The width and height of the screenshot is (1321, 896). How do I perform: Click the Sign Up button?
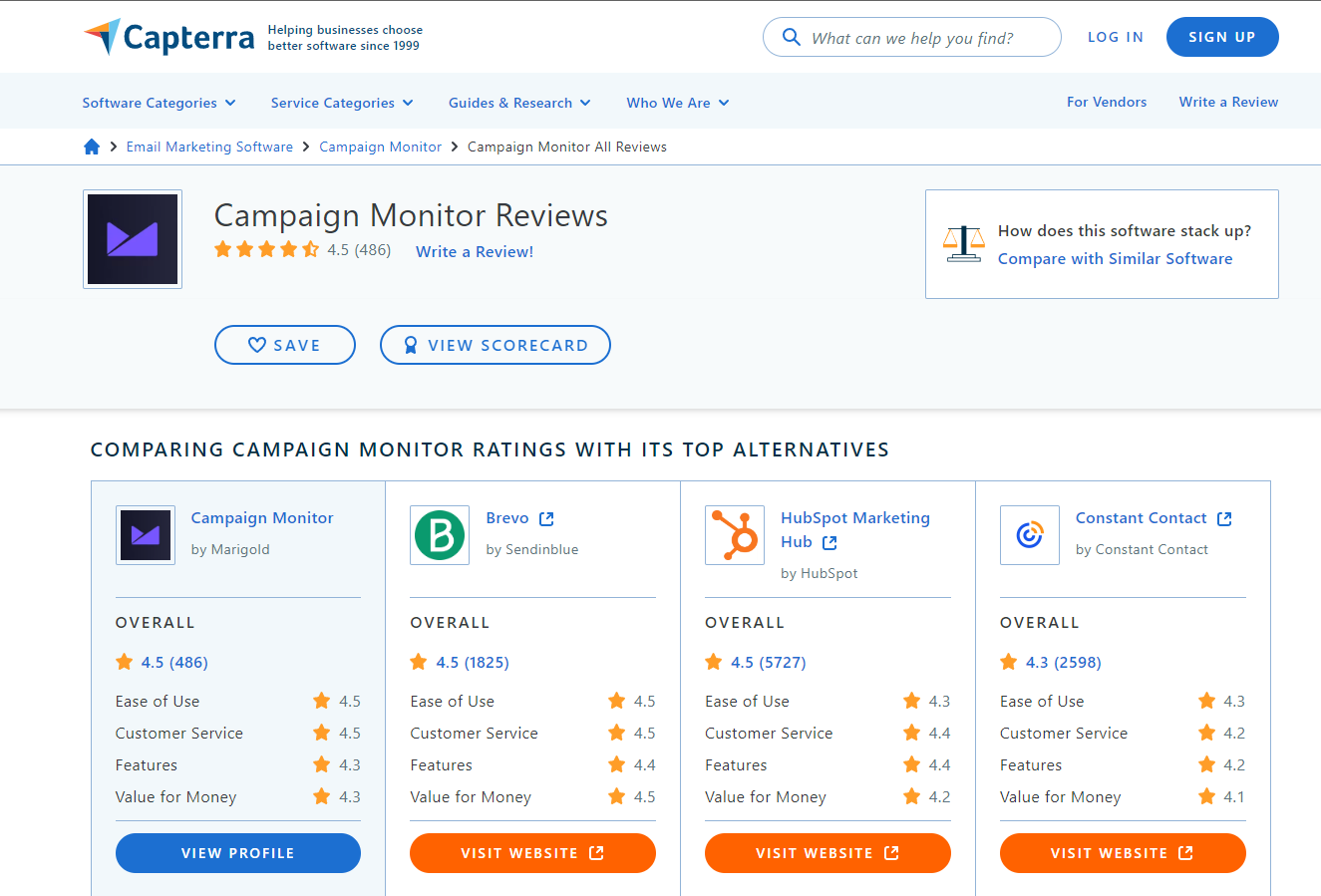[x=1222, y=37]
